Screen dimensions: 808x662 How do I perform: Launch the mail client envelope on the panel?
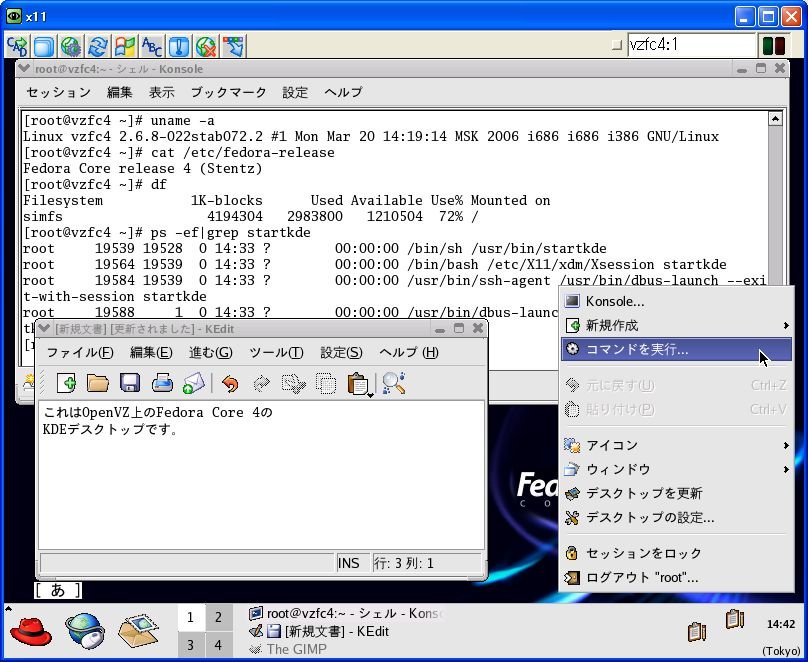[138, 630]
